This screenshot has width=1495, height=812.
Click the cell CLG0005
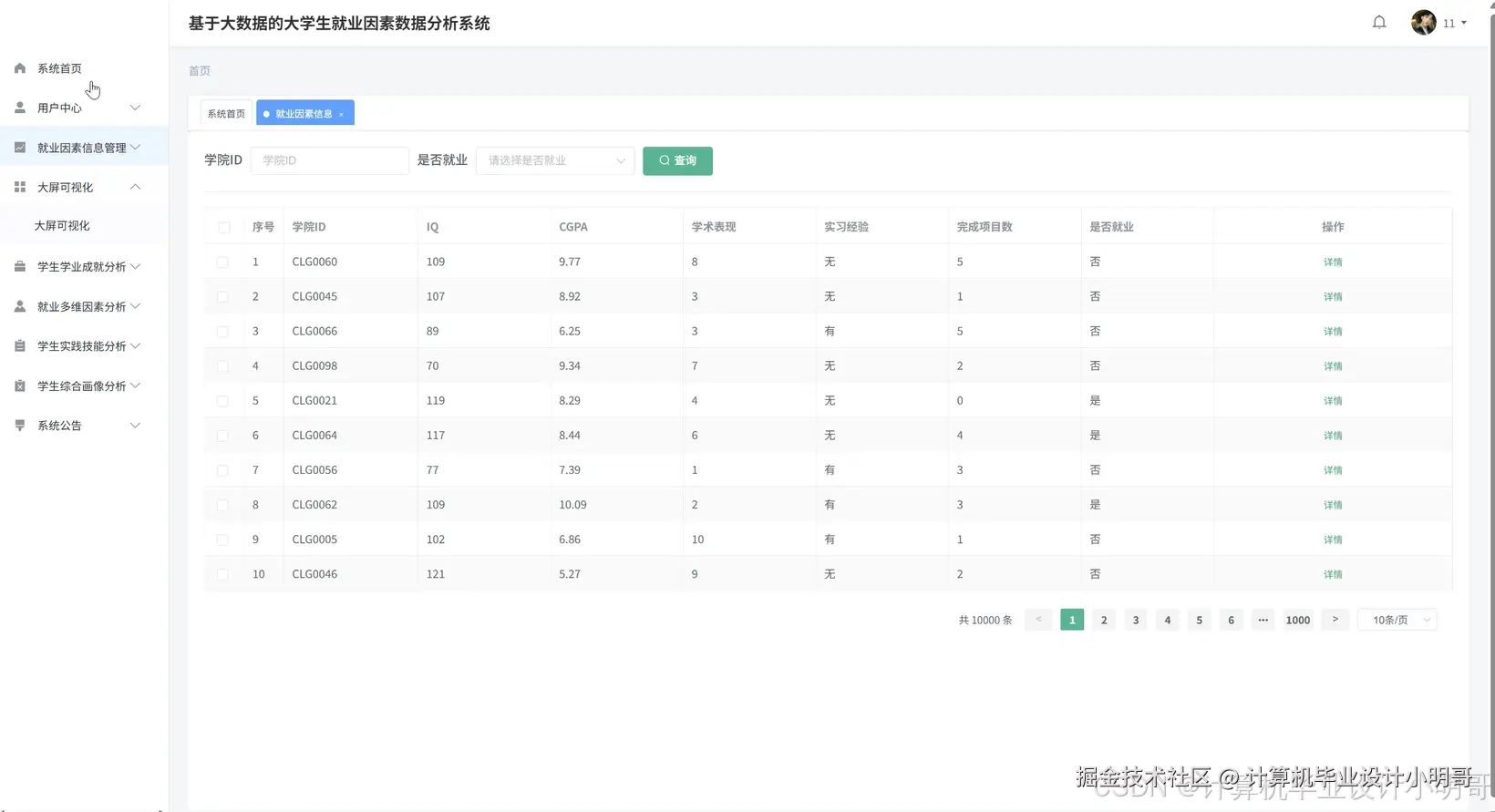click(x=314, y=540)
